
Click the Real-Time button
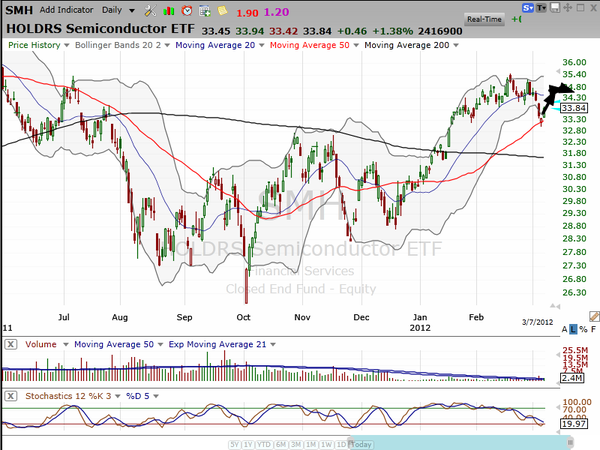(x=484, y=19)
